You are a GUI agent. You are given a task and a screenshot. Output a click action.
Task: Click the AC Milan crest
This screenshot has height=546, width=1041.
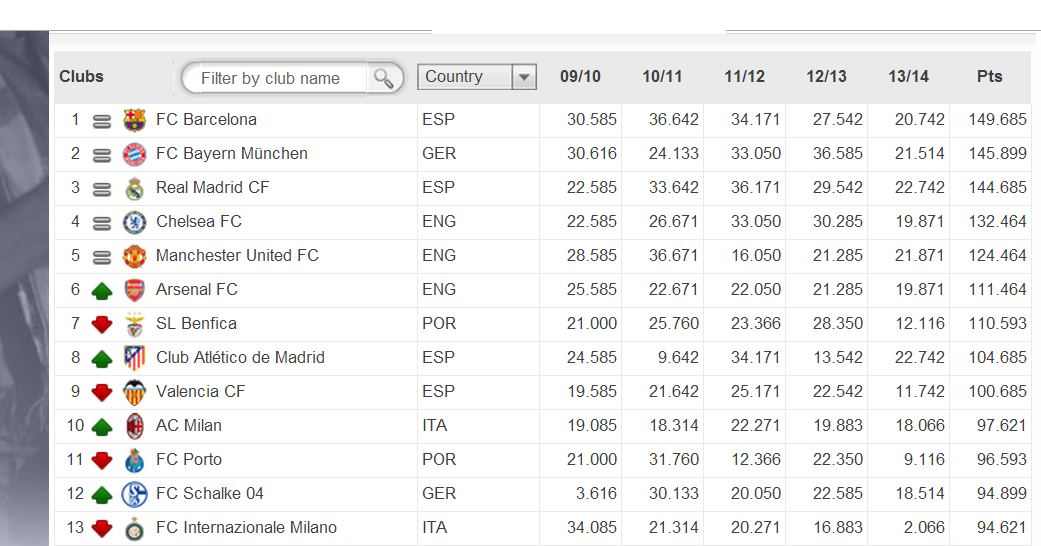[x=135, y=426]
